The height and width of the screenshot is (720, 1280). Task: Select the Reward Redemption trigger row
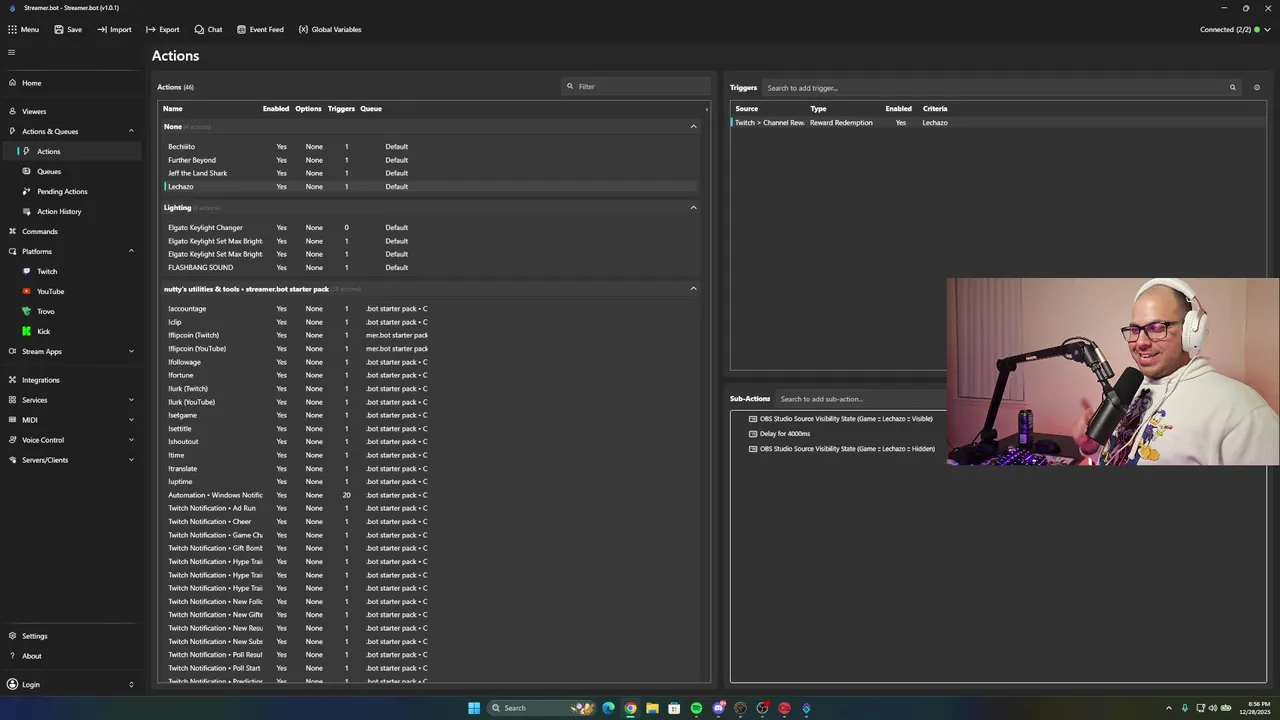(998, 123)
